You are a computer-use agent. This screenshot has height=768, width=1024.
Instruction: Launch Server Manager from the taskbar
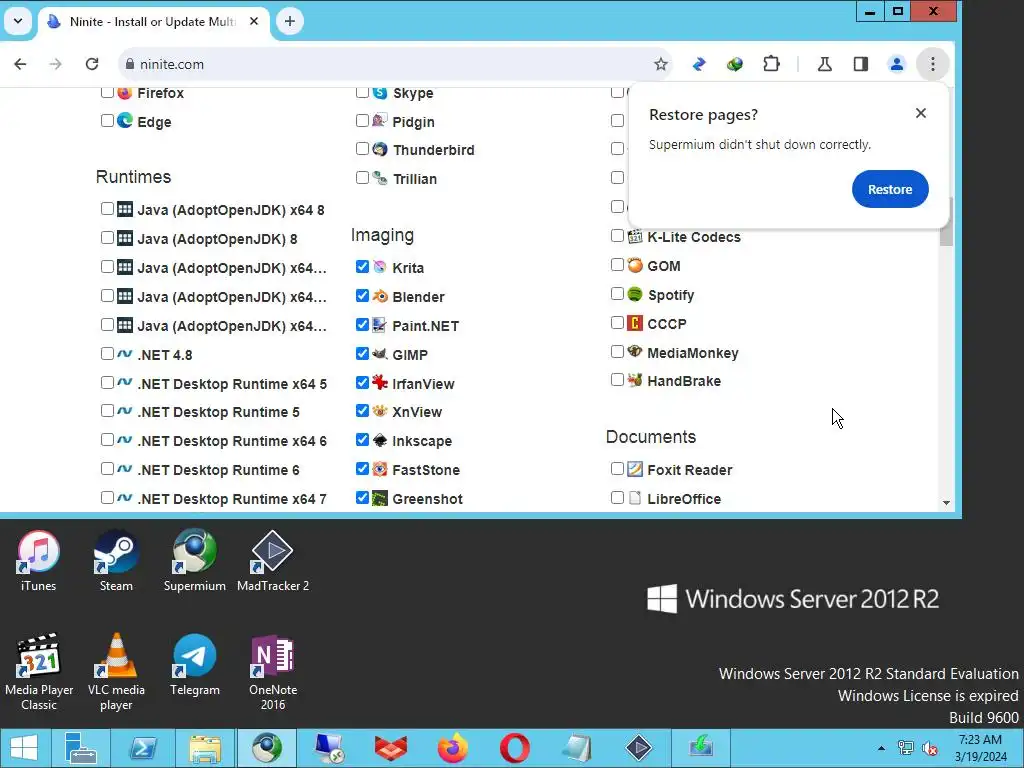pyautogui.click(x=81, y=748)
